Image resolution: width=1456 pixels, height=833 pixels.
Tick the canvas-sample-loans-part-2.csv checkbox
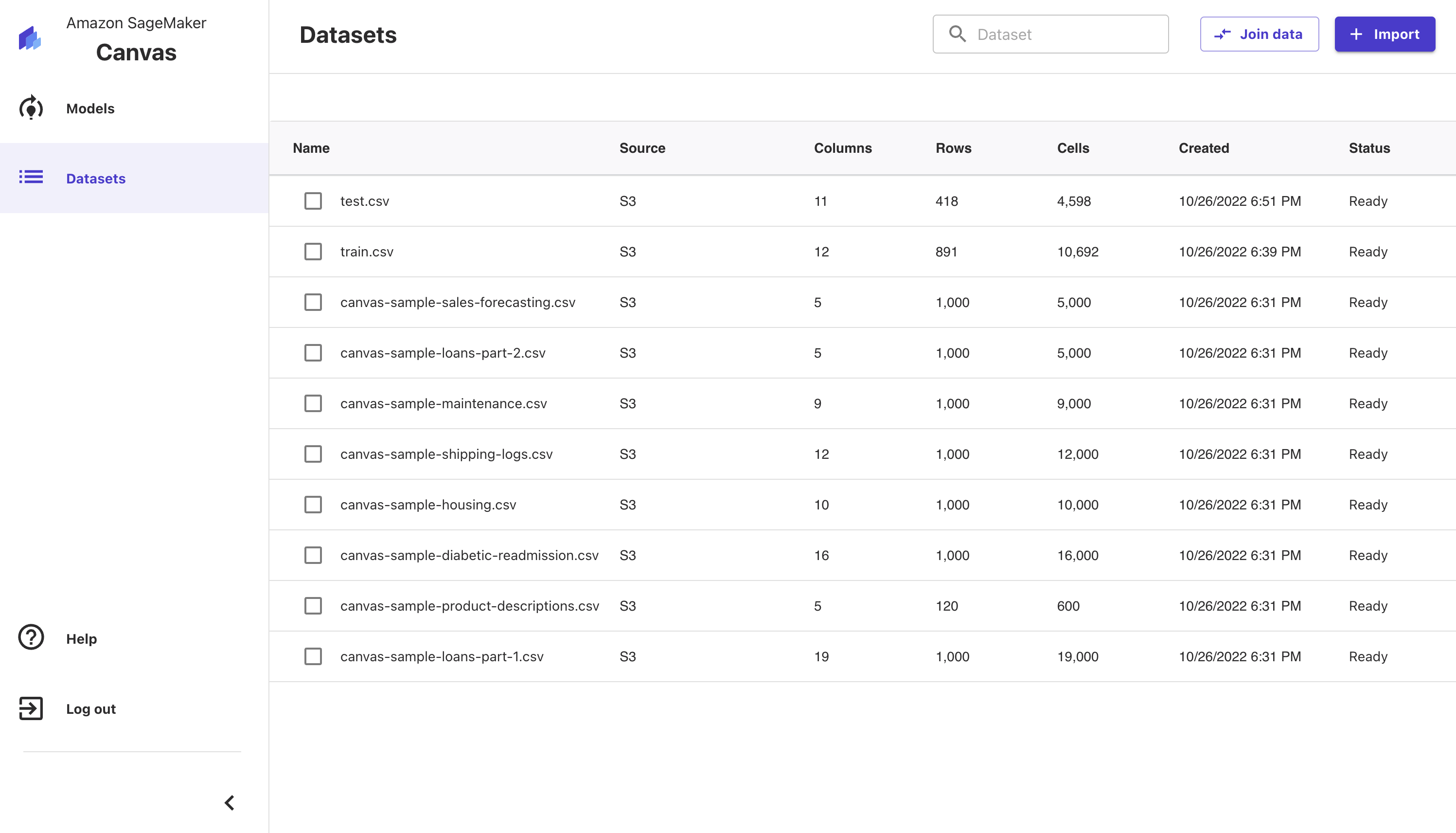point(313,353)
